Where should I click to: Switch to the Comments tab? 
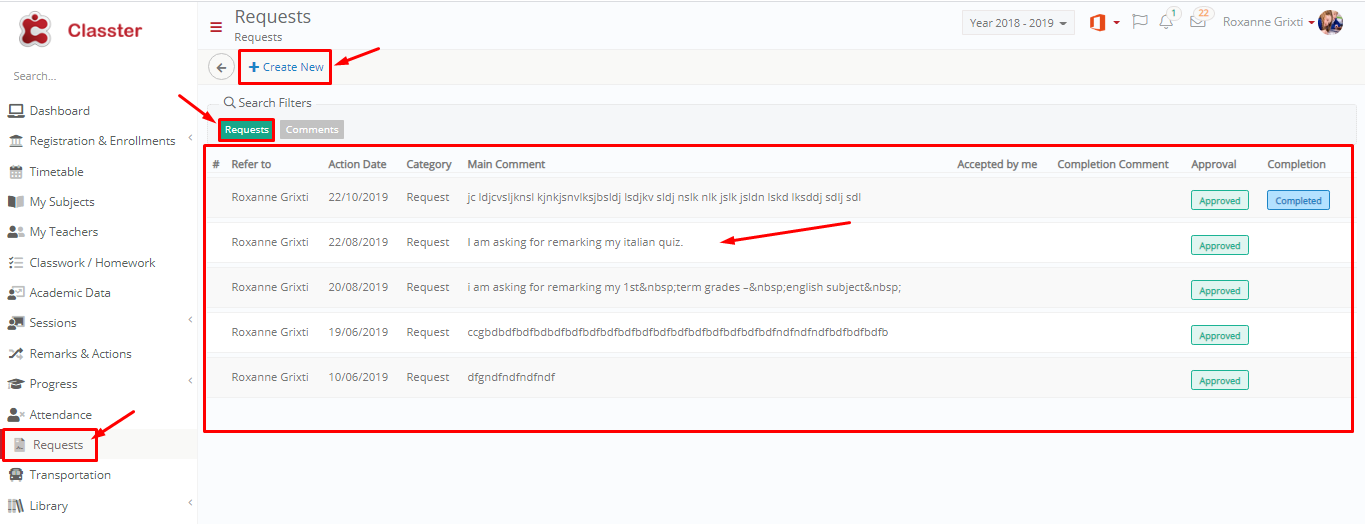pos(312,130)
